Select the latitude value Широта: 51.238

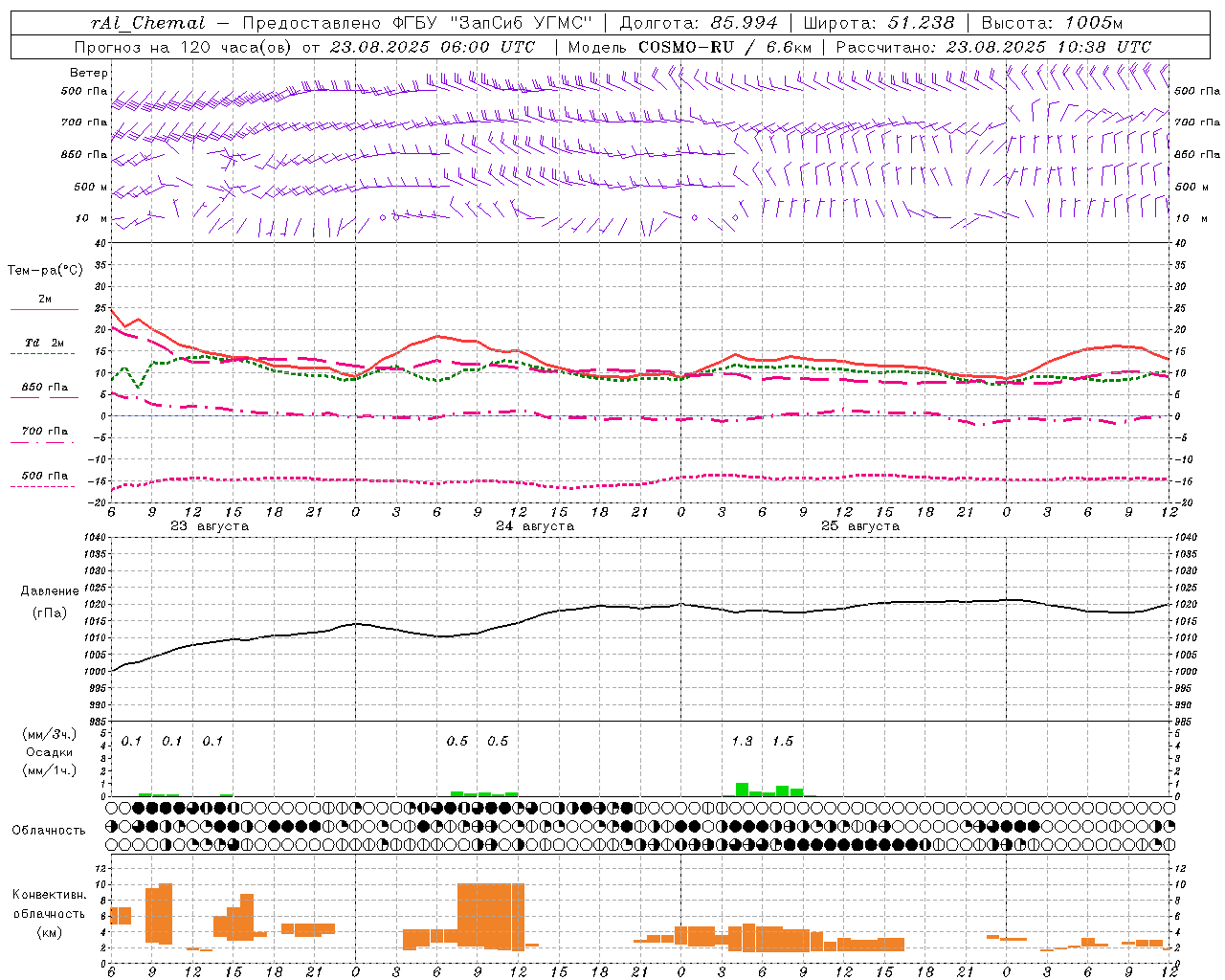(879, 23)
